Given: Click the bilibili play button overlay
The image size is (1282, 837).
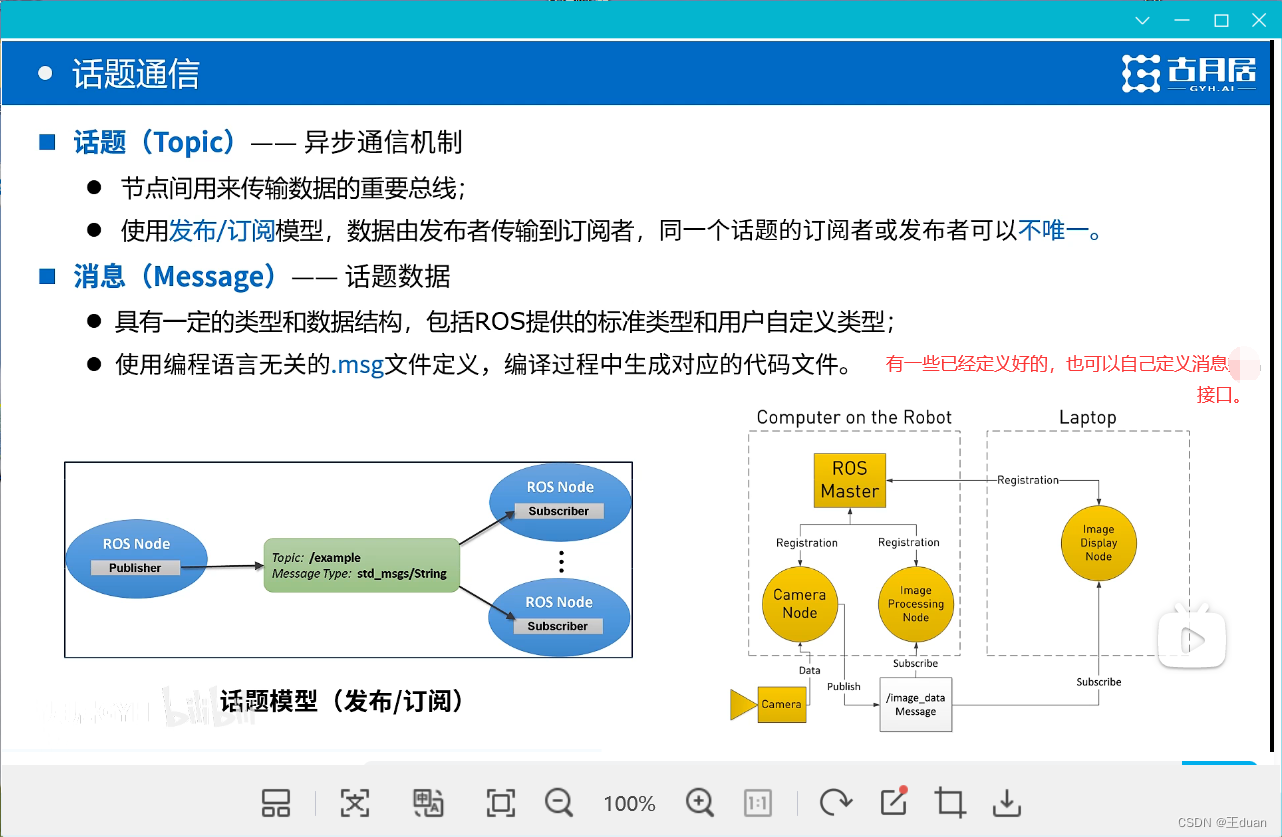Looking at the screenshot, I should tap(1192, 636).
